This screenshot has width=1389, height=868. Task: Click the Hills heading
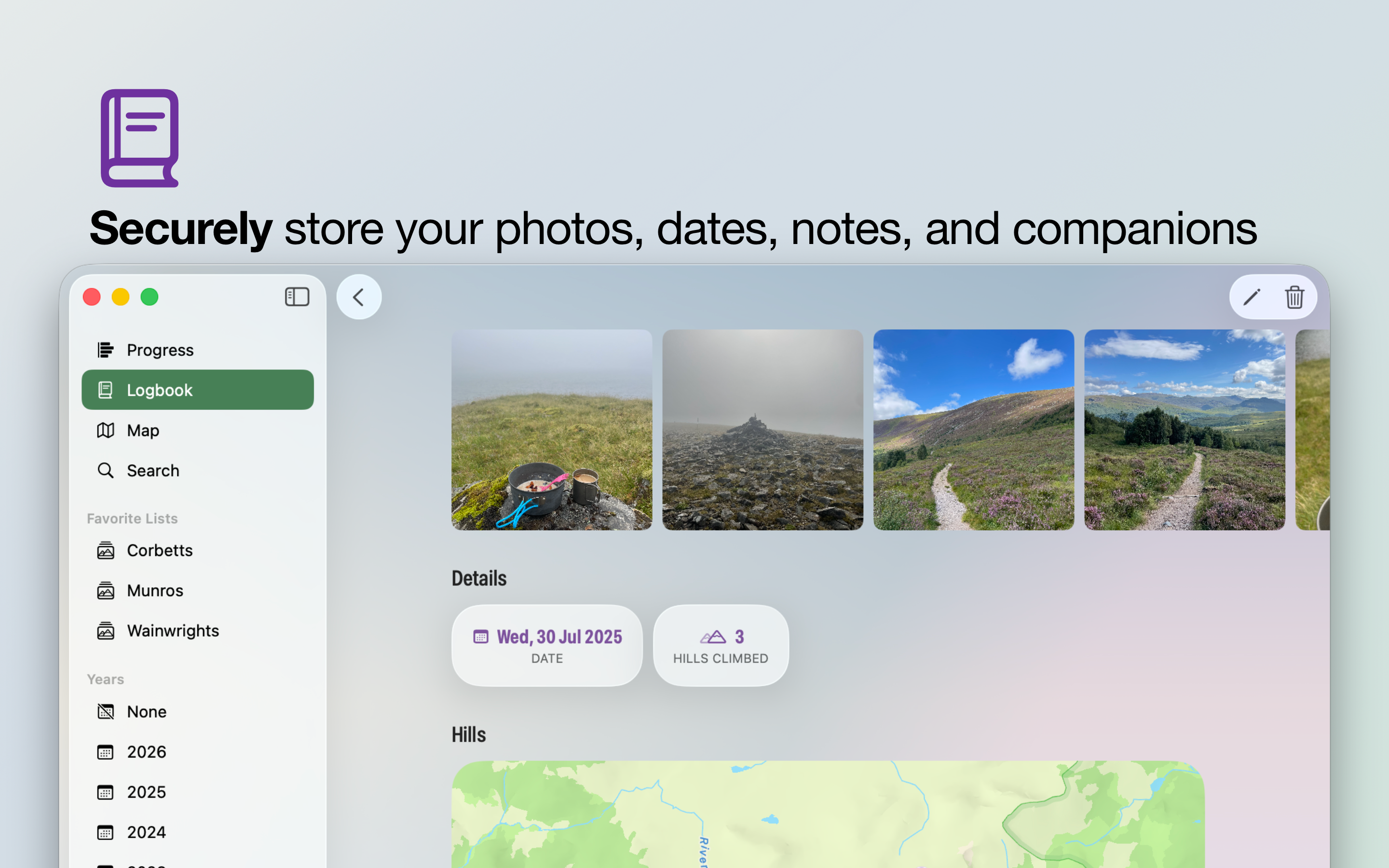click(x=469, y=734)
